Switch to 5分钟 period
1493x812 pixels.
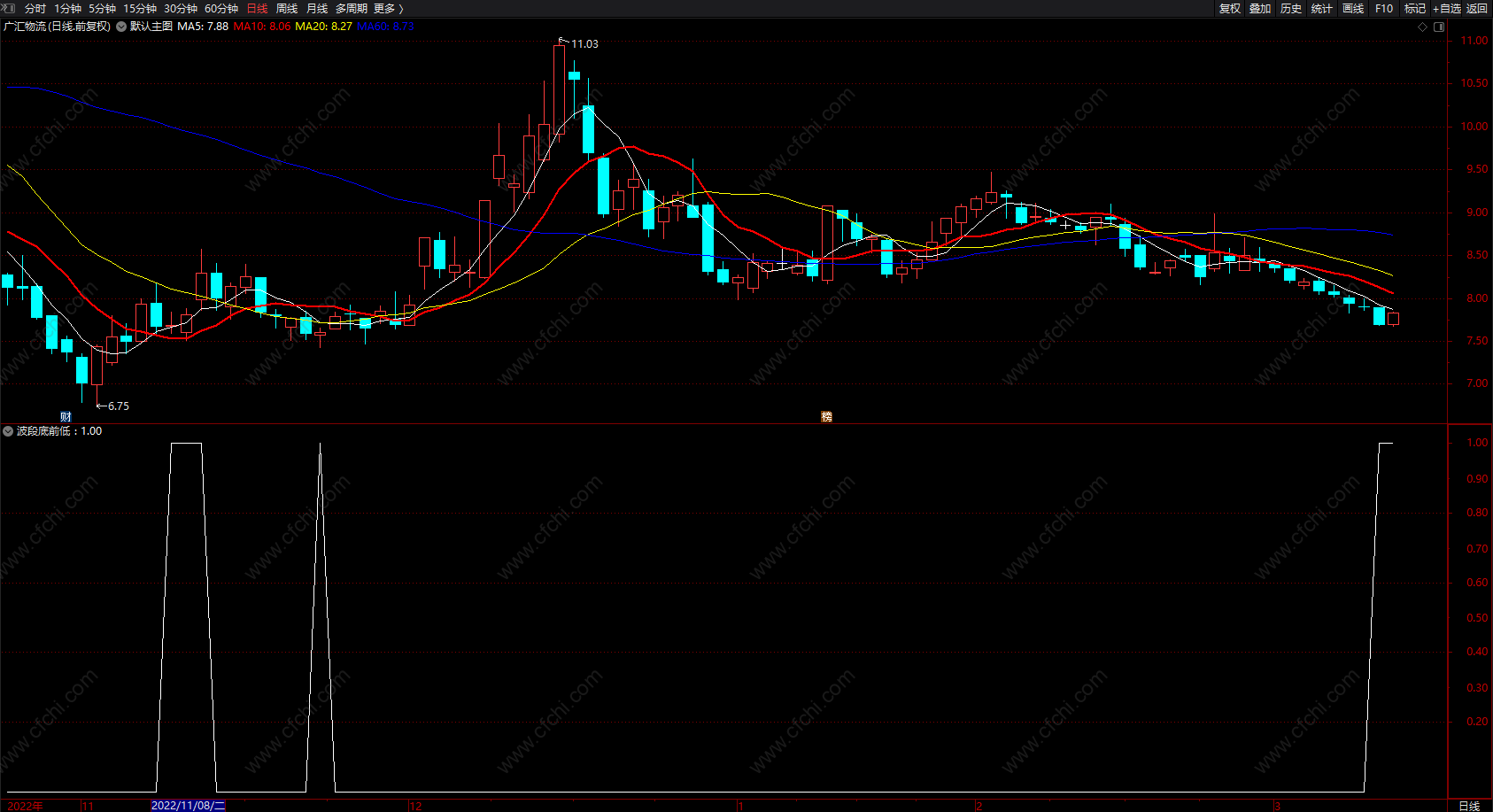102,9
